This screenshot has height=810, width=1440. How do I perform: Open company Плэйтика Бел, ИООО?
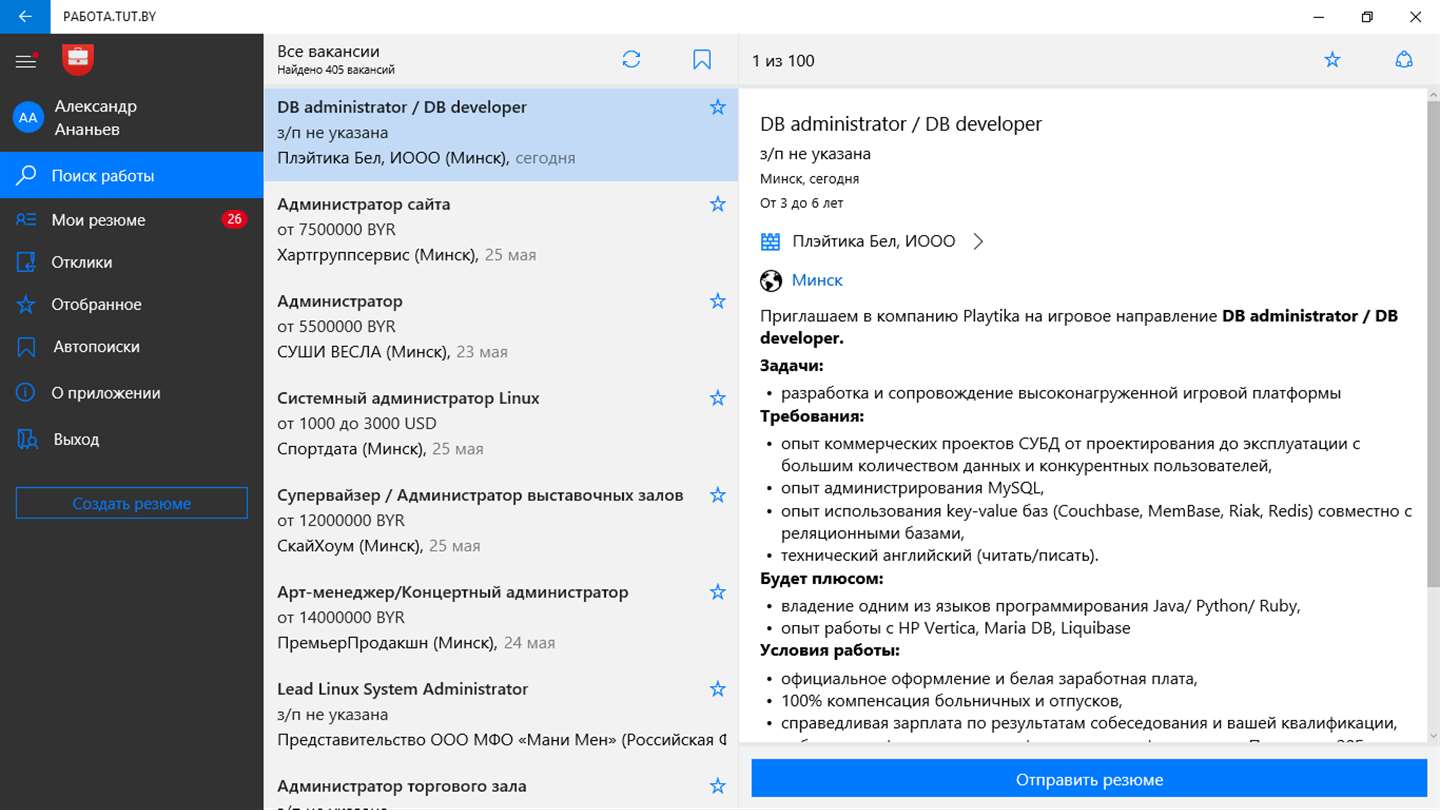click(873, 241)
